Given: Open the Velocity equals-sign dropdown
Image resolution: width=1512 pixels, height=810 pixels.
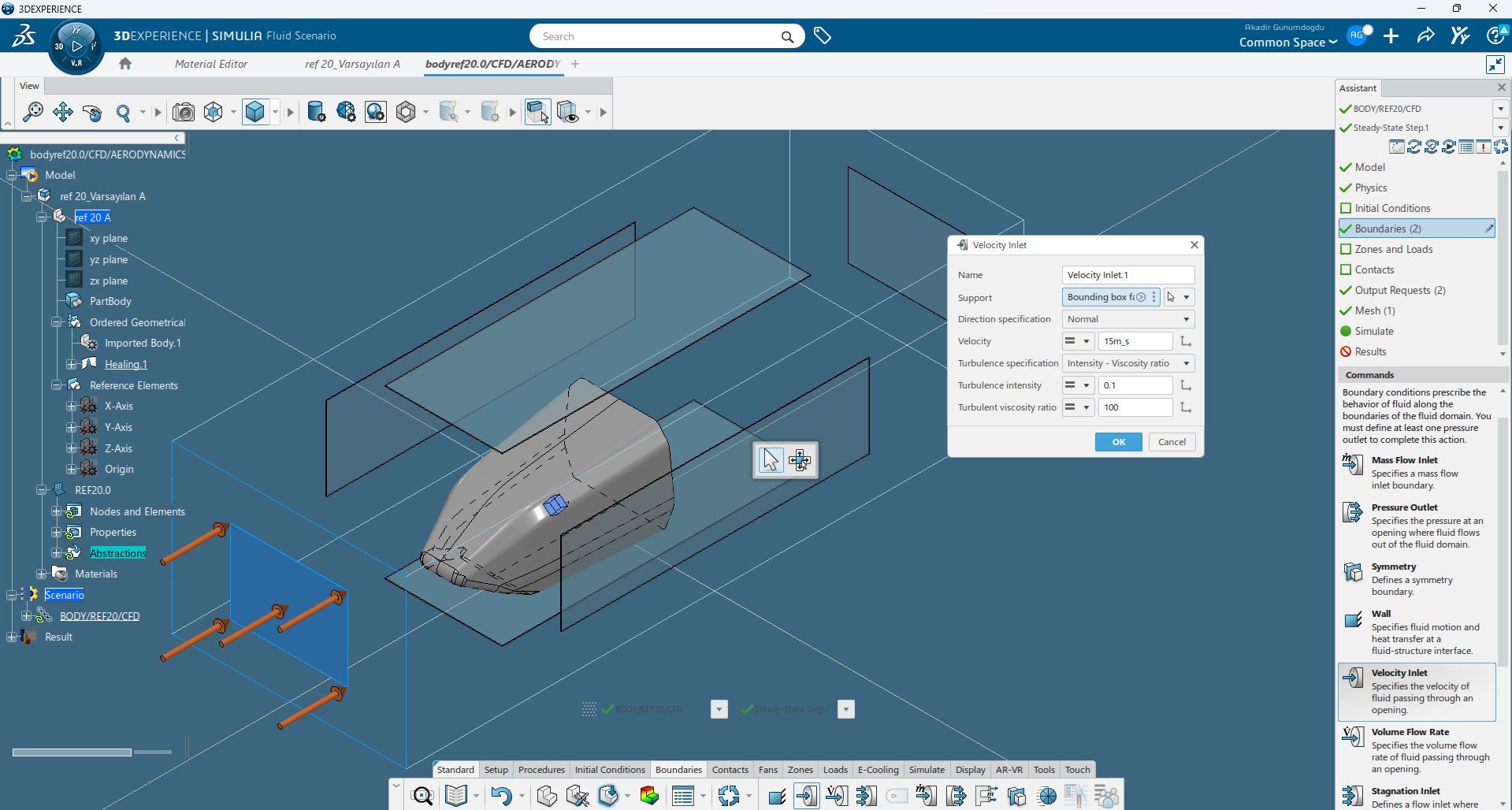Looking at the screenshot, I should pos(1077,341).
